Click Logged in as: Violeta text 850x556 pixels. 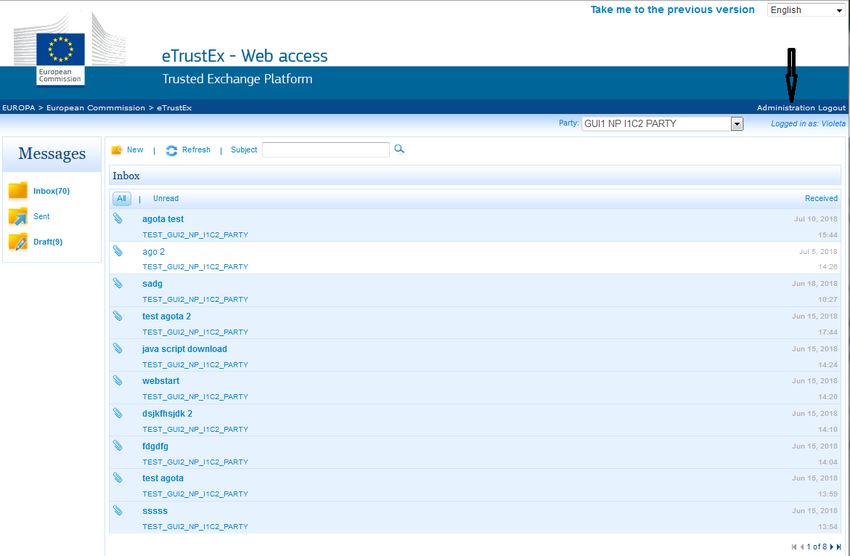(808, 124)
